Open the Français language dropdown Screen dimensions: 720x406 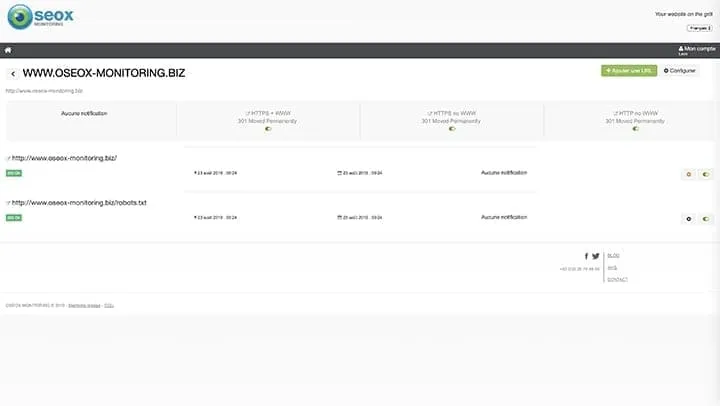[699, 28]
